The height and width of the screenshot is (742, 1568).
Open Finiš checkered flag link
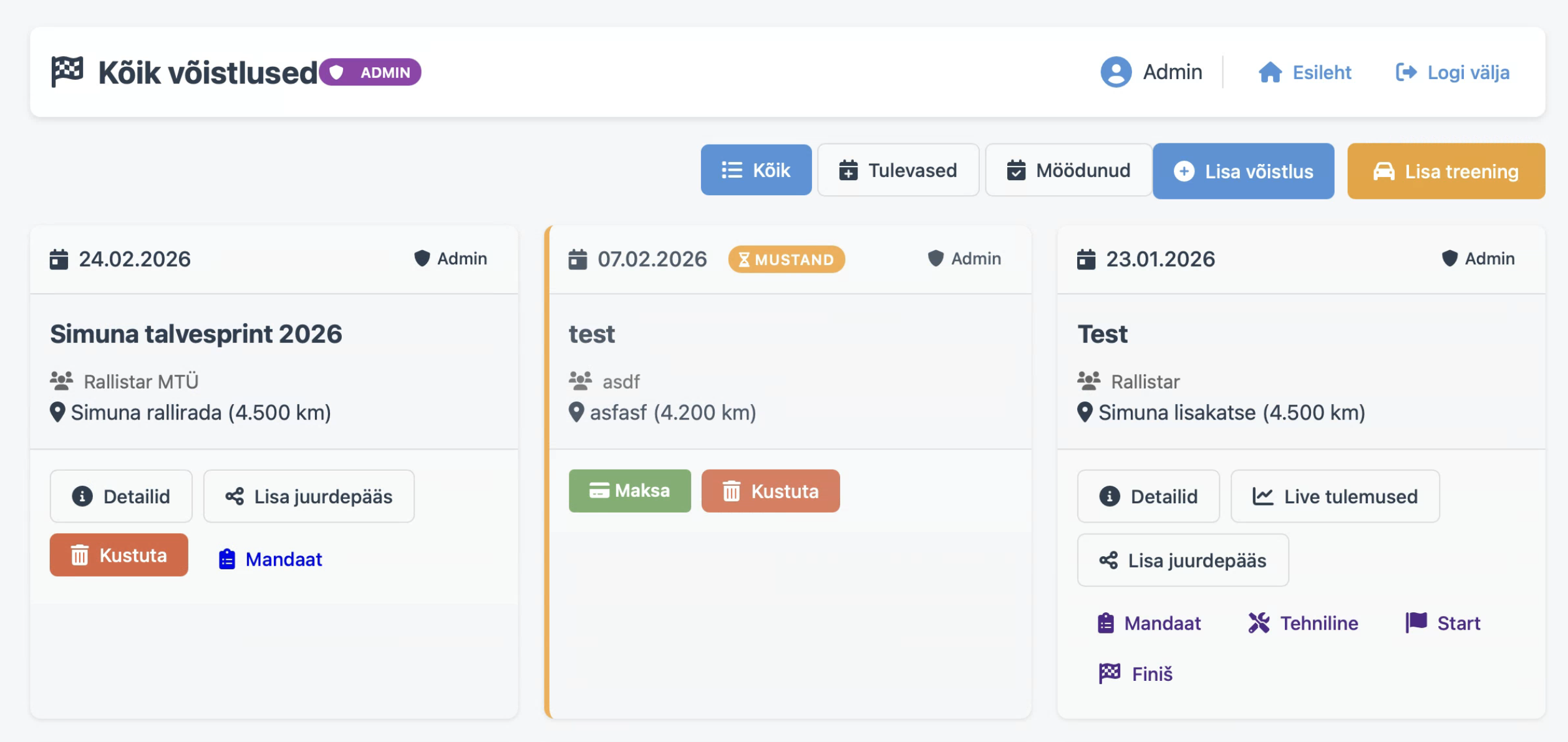point(1136,673)
